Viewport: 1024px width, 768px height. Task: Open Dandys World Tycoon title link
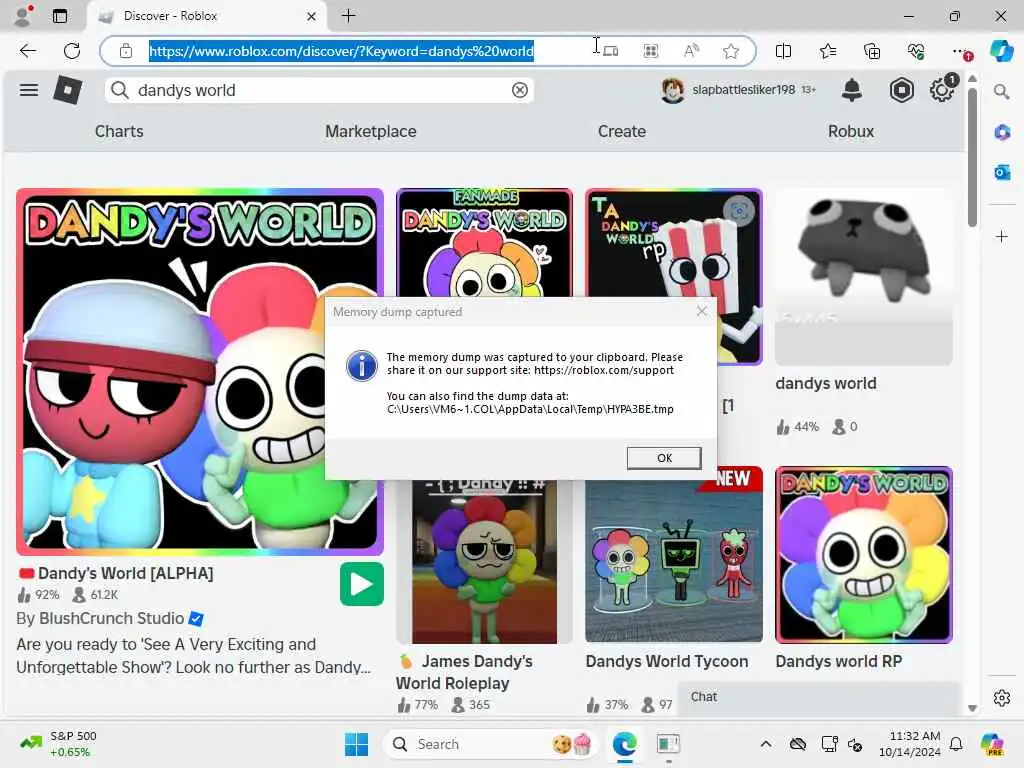667,662
